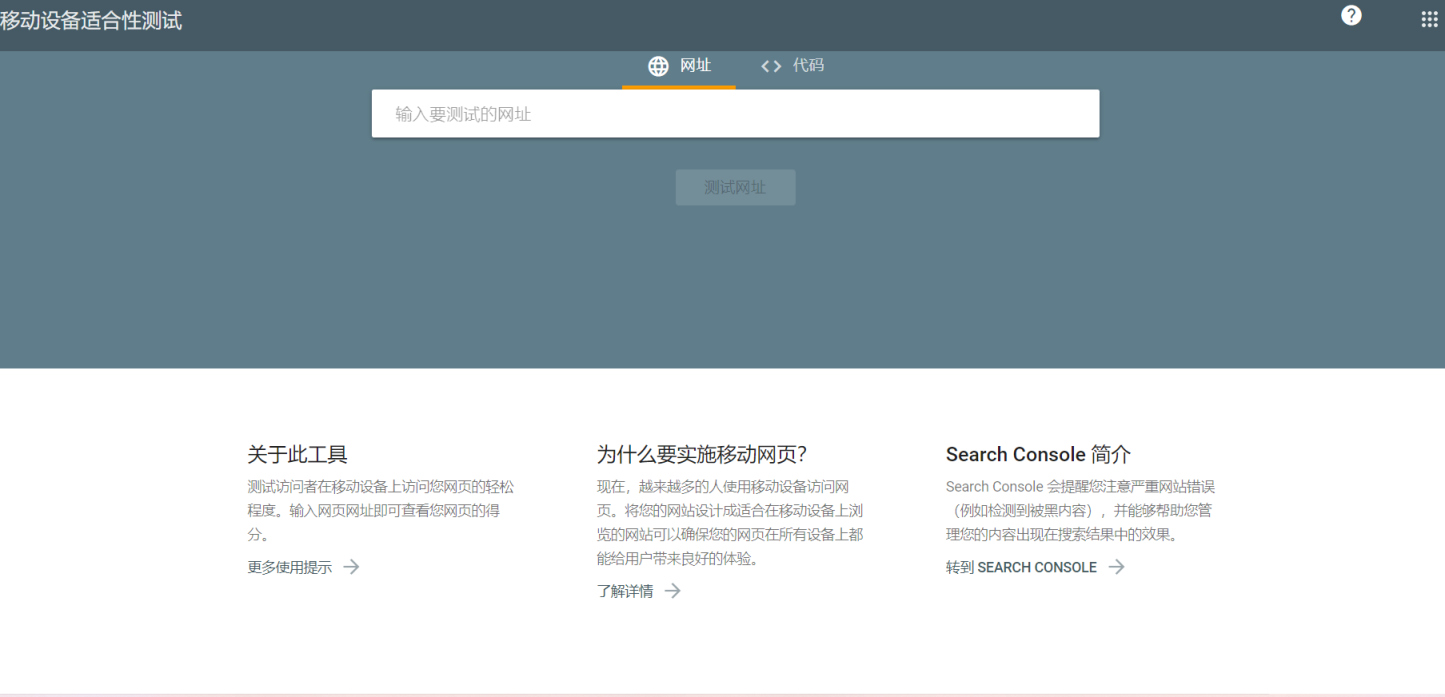This screenshot has height=697, width=1445.
Task: Open the Google apps grid icon
Action: (1429, 18)
